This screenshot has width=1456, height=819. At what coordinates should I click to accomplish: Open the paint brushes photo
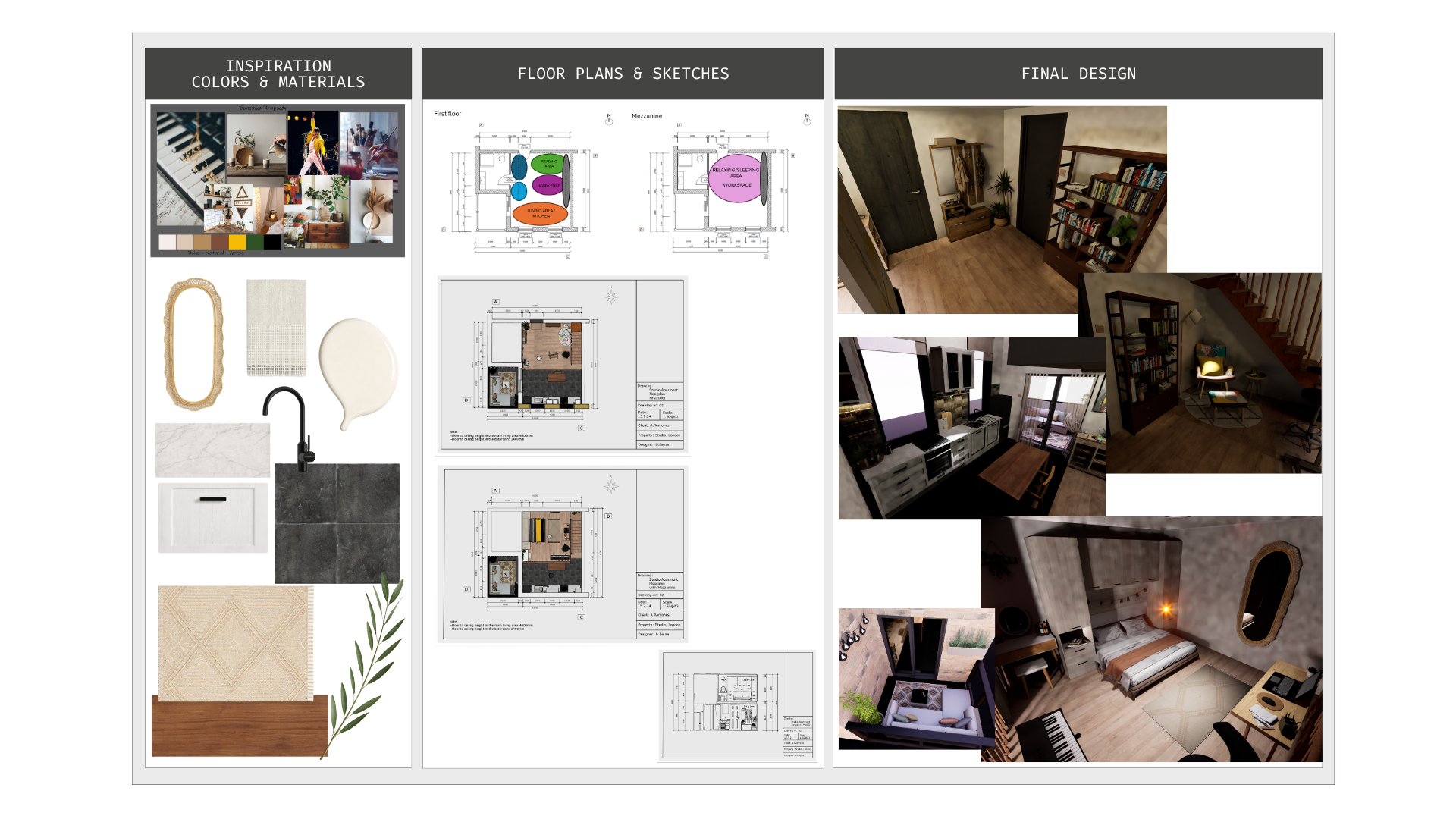pyautogui.click(x=369, y=146)
